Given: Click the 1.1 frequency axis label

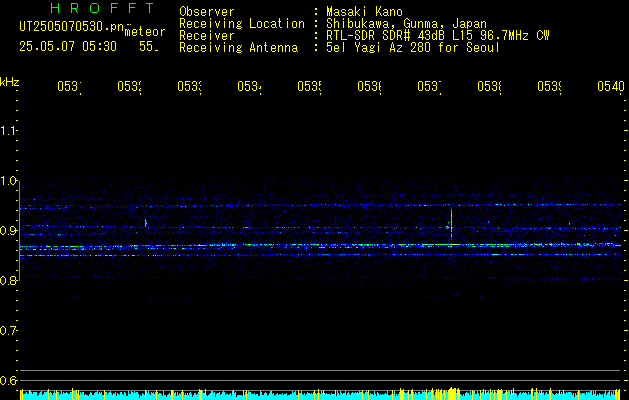Looking at the screenshot, I should pos(8,131).
